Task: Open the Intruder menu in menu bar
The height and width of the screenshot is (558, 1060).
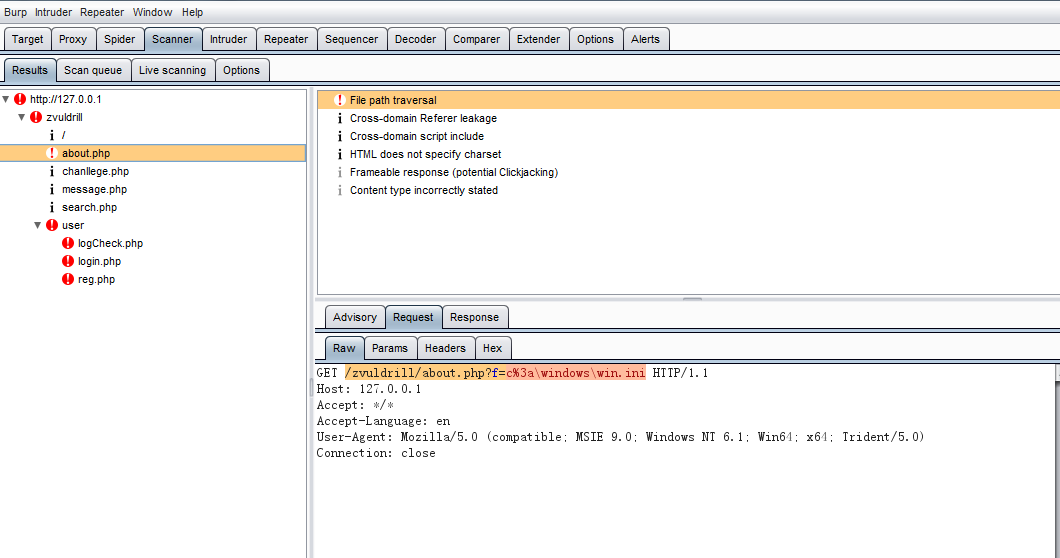Action: [x=53, y=12]
